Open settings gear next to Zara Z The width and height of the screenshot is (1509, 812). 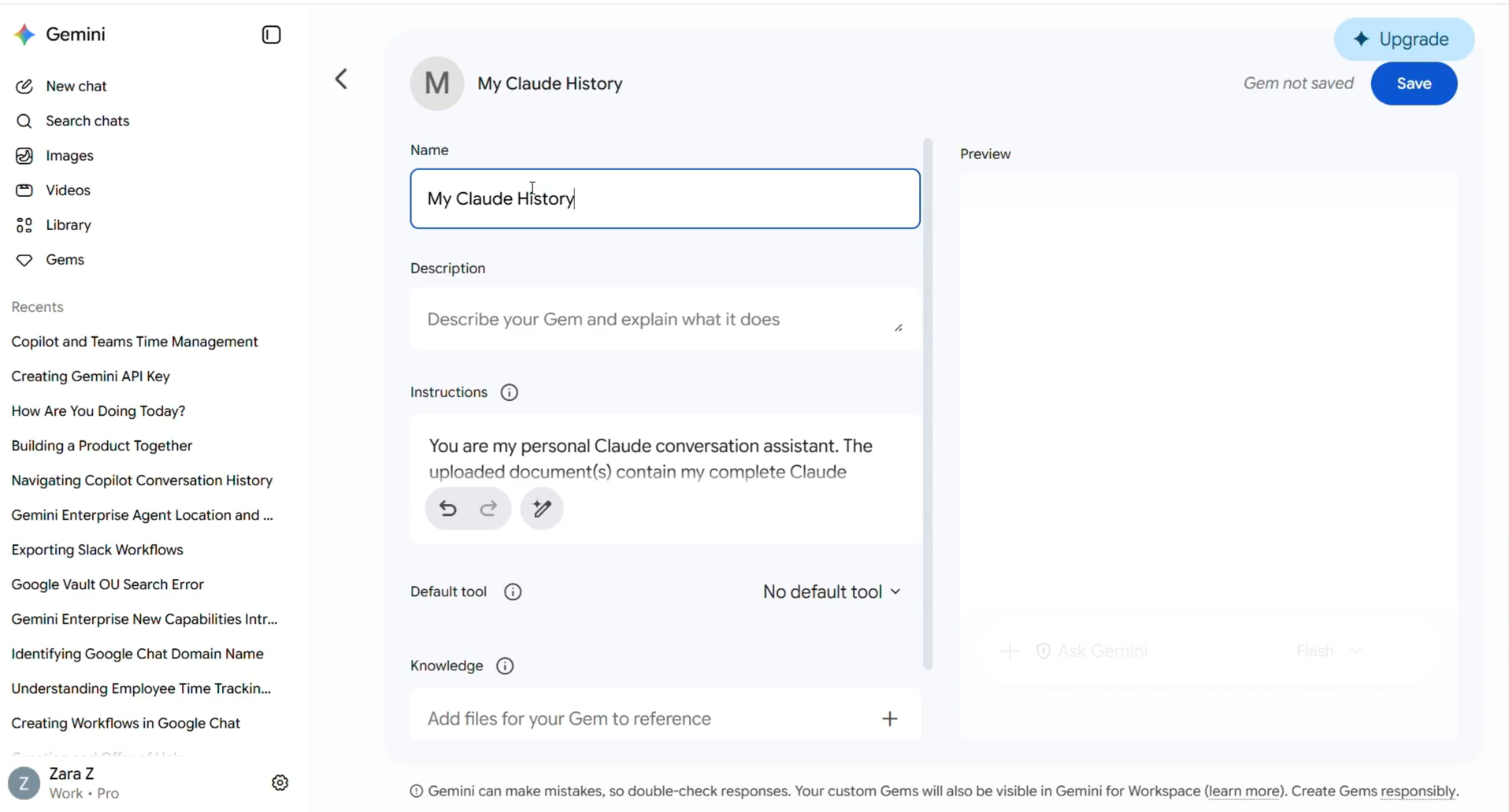click(x=280, y=783)
